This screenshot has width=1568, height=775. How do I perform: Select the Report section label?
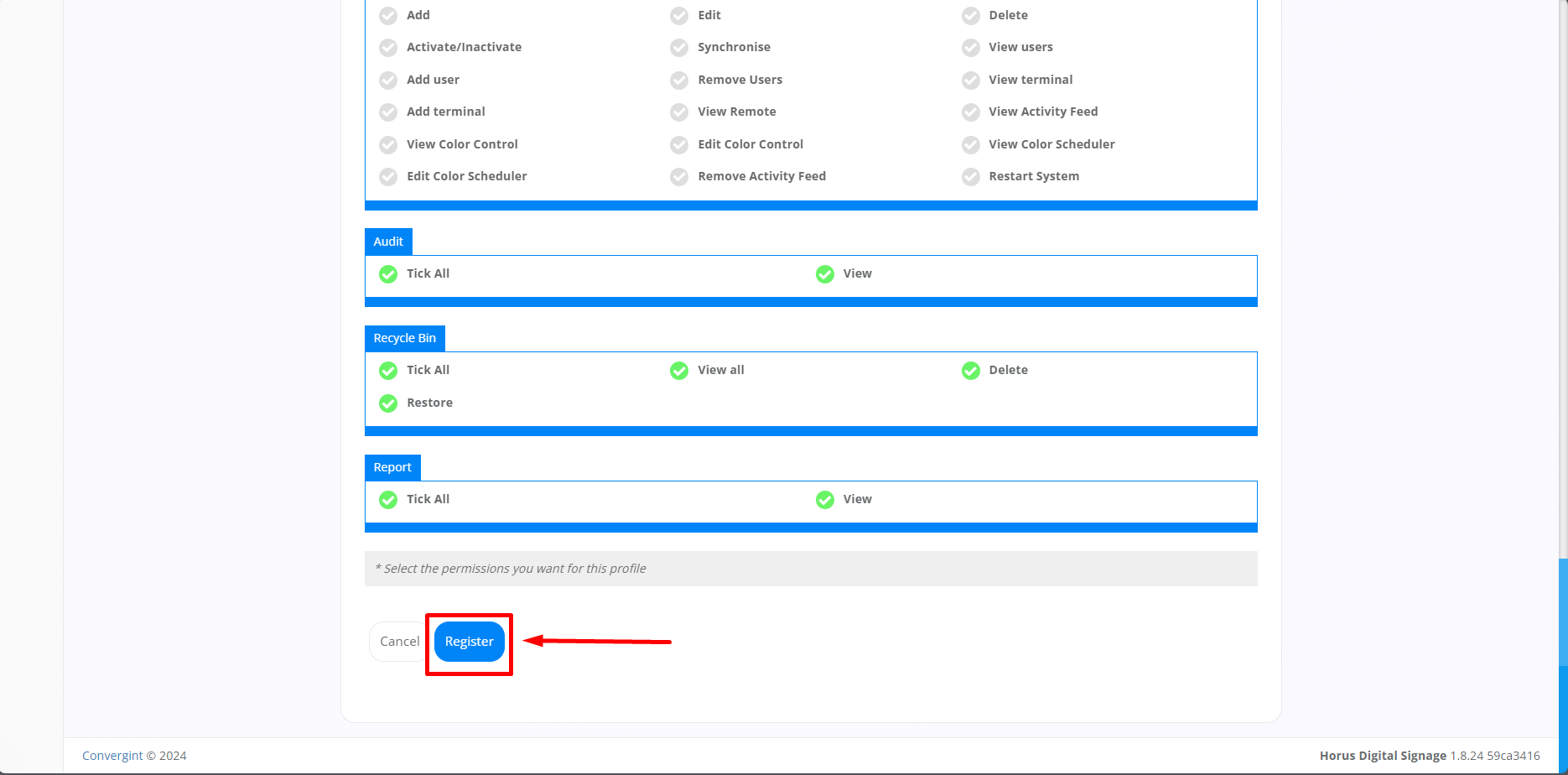coord(392,467)
